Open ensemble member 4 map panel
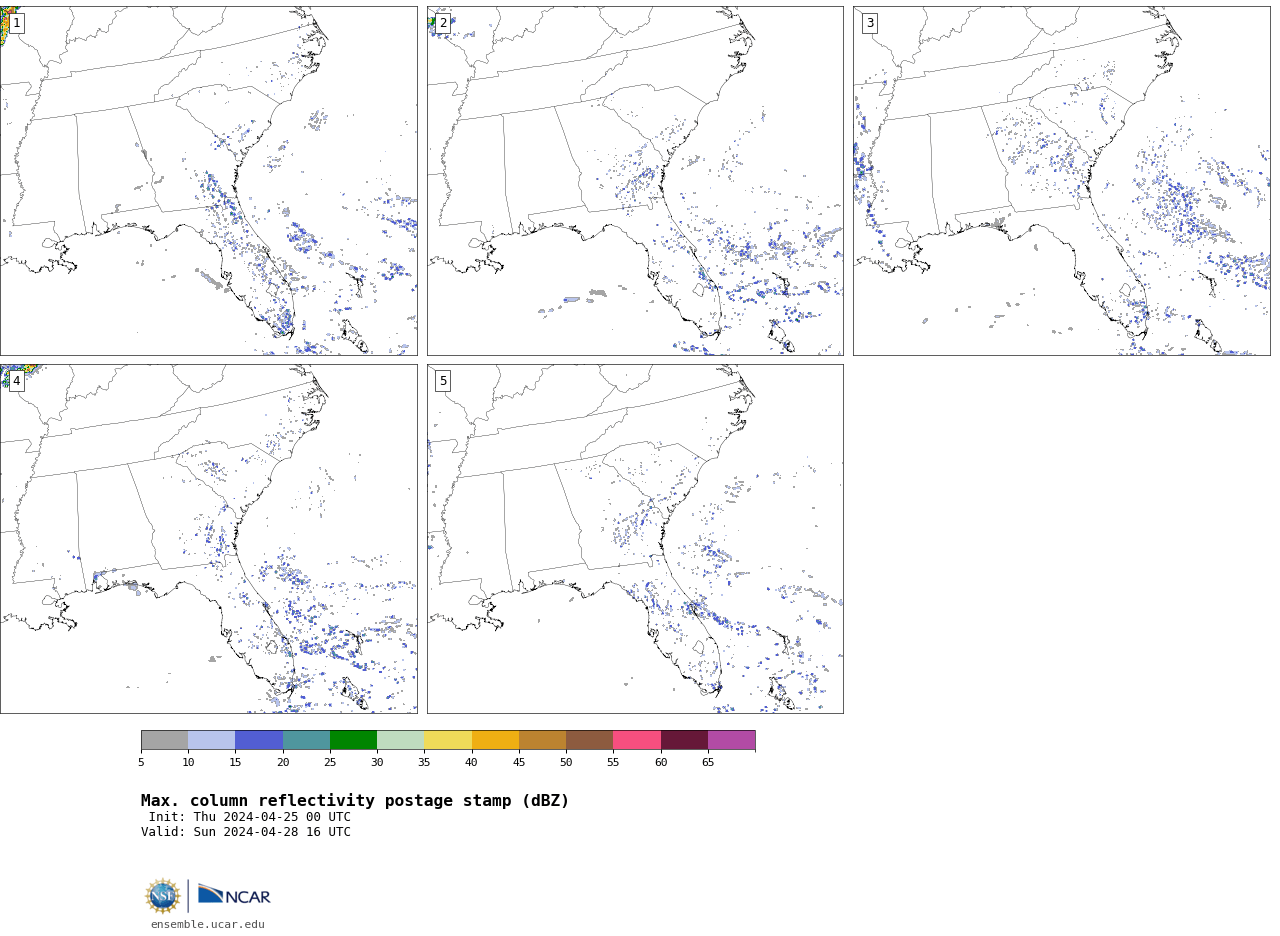The height and width of the screenshot is (936, 1280). [208, 539]
